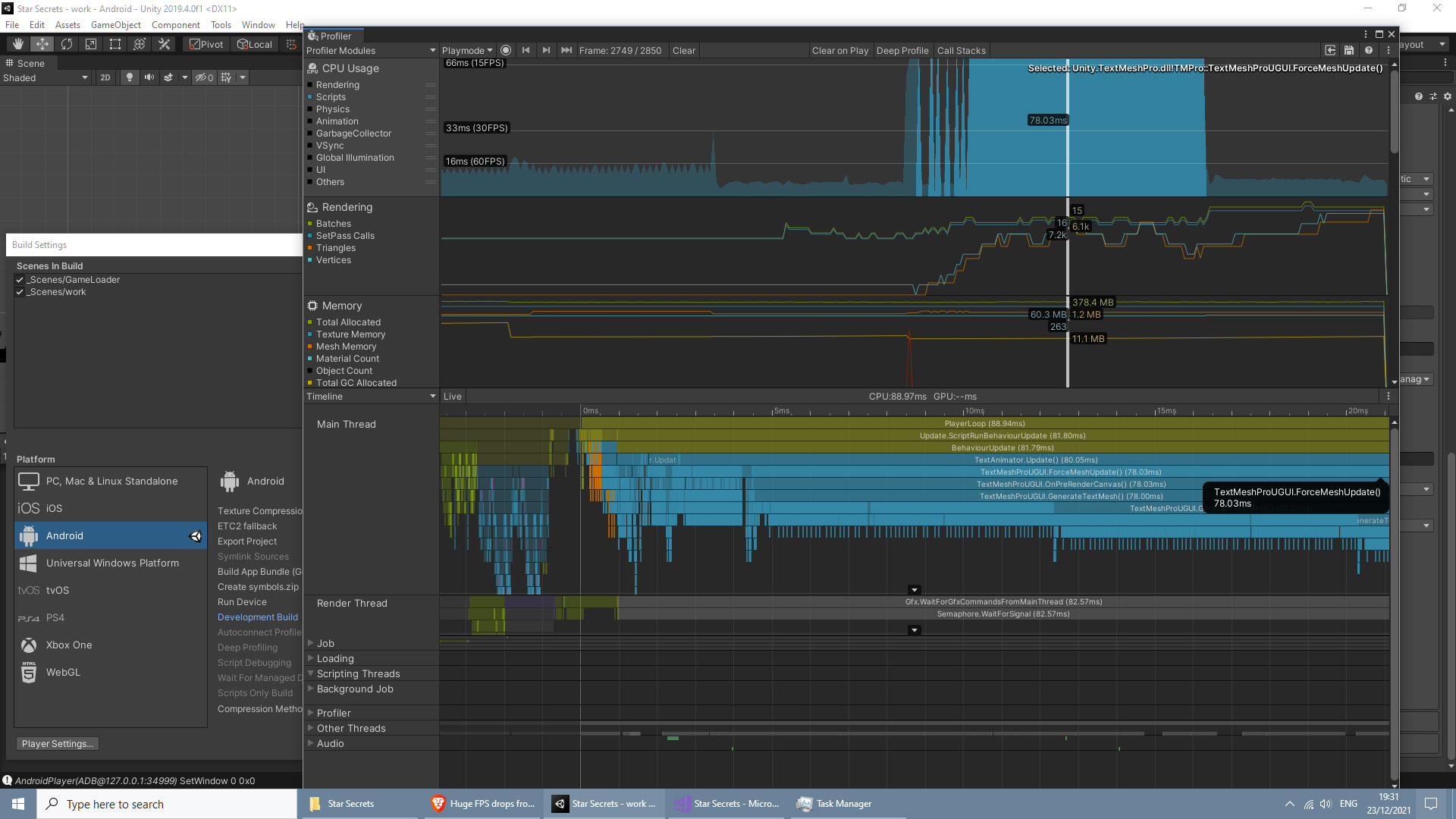
Task: Open the Window menu
Action: pyautogui.click(x=258, y=24)
